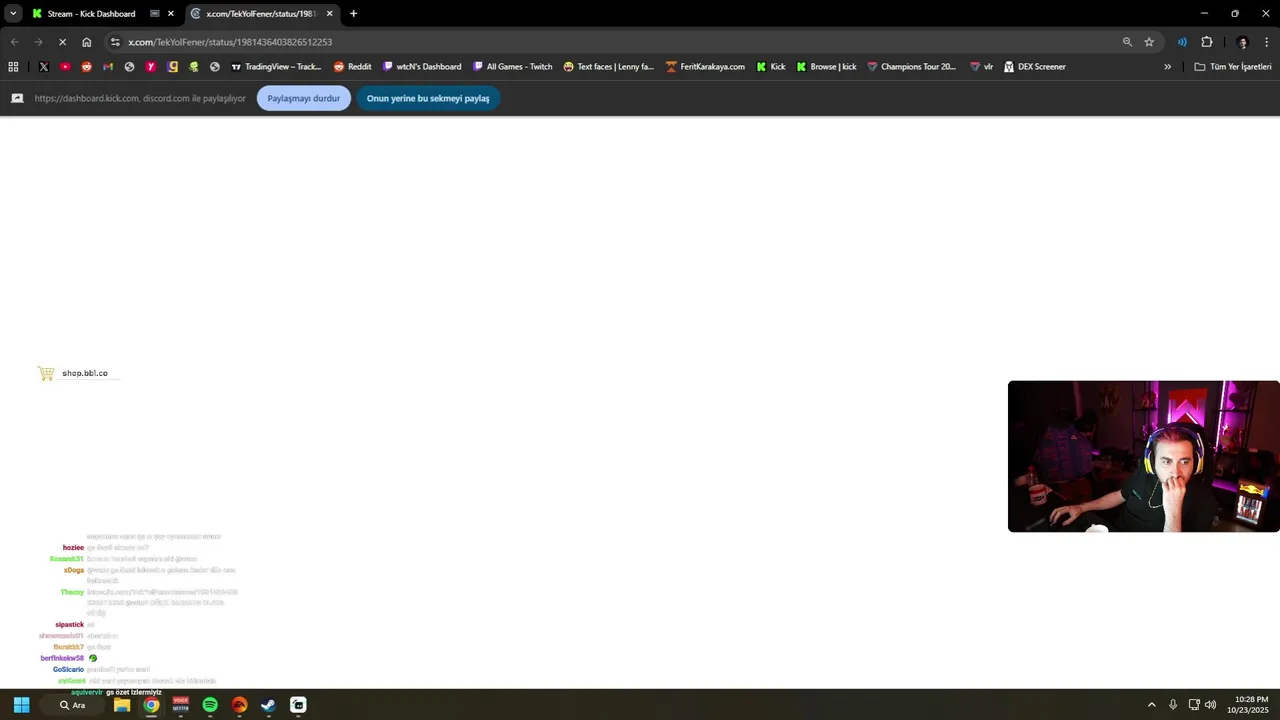
Task: Open the three-dot Chrome menu
Action: tap(1267, 42)
